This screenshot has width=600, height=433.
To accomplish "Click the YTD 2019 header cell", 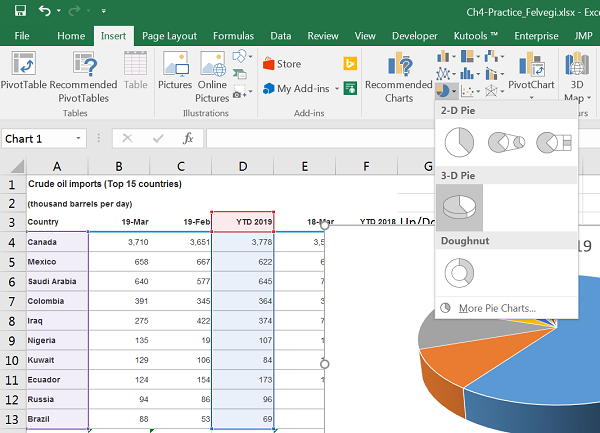I will (x=243, y=222).
